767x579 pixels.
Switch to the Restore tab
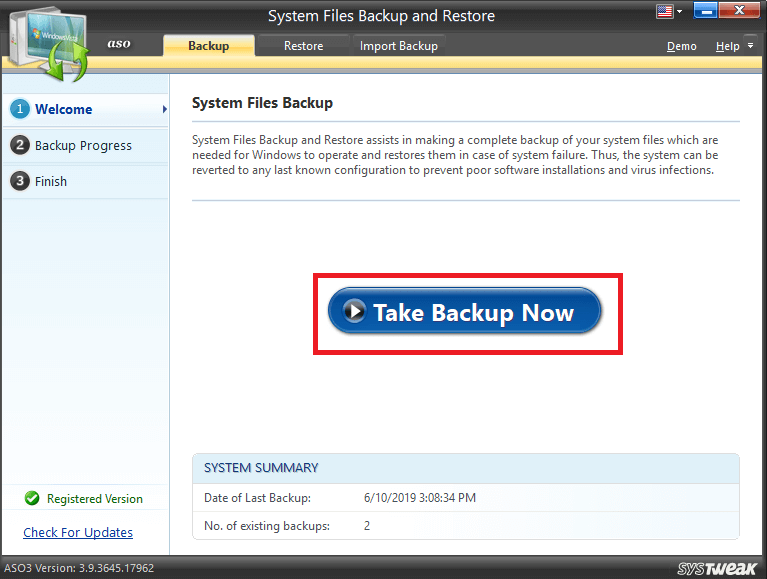coord(303,46)
